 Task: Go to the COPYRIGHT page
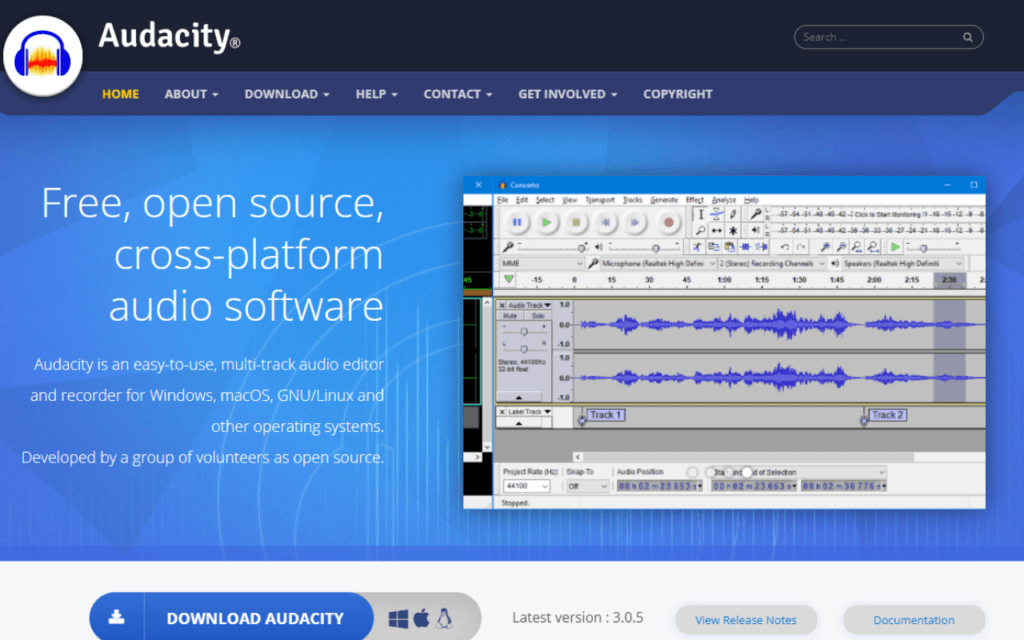click(678, 94)
